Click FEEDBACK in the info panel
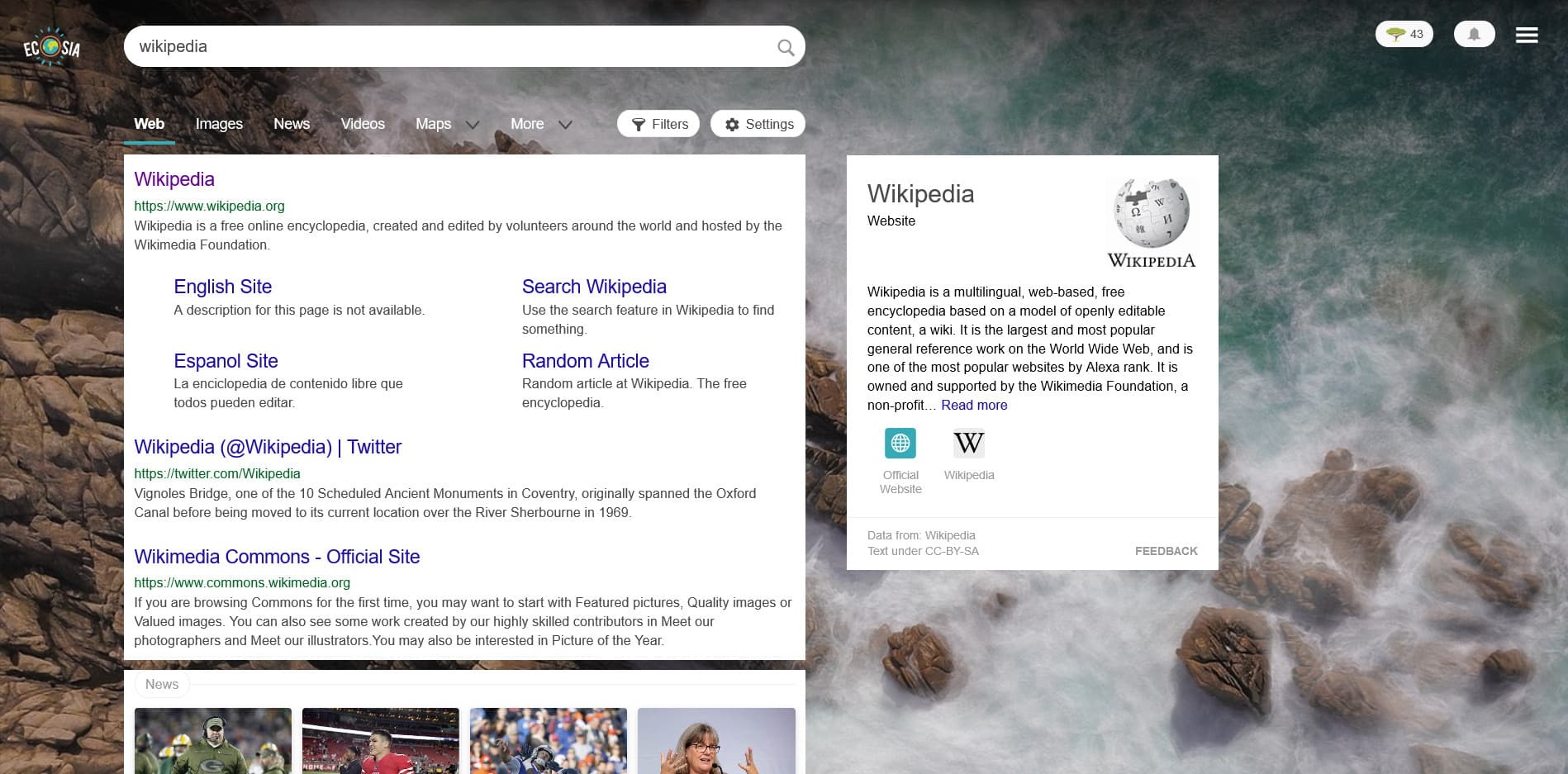The height and width of the screenshot is (774, 1568). 1166,551
